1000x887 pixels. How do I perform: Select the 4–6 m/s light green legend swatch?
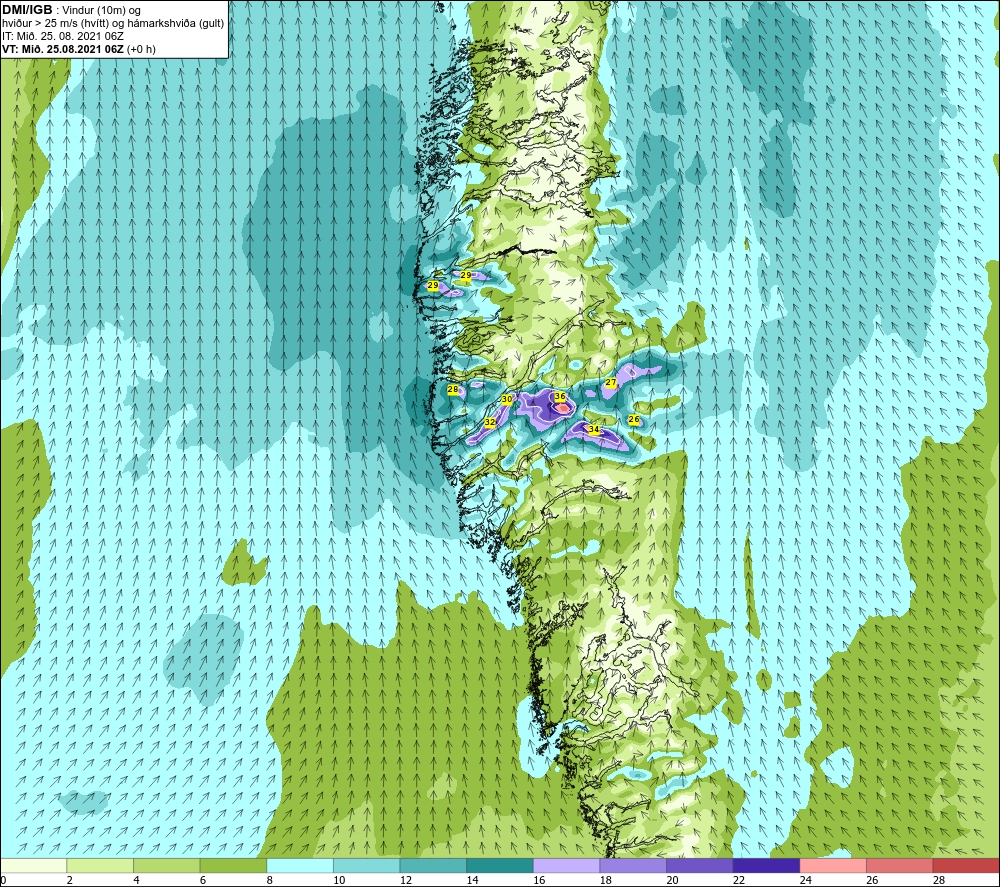(166, 866)
